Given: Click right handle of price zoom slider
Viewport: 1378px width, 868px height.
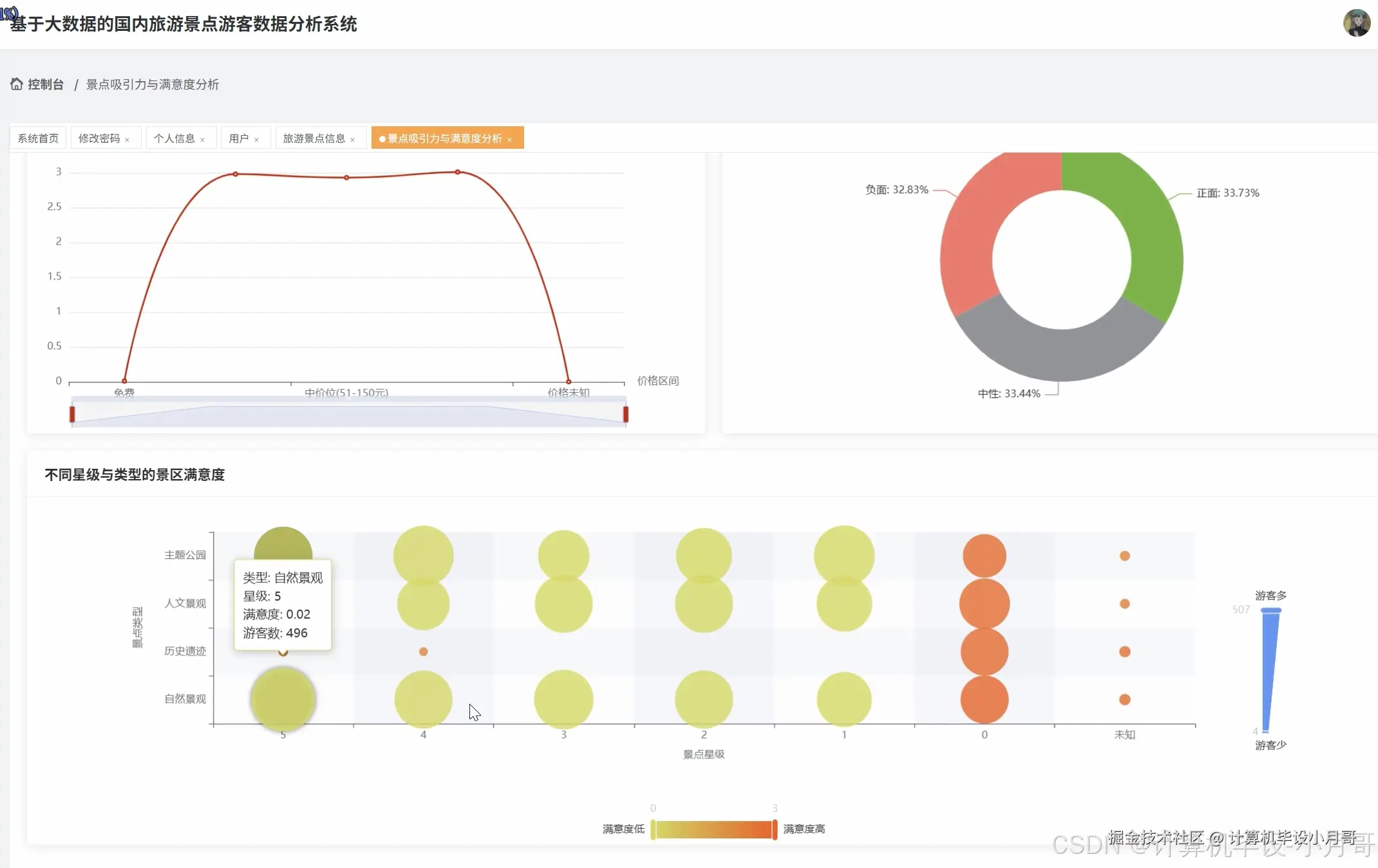Looking at the screenshot, I should click(625, 414).
